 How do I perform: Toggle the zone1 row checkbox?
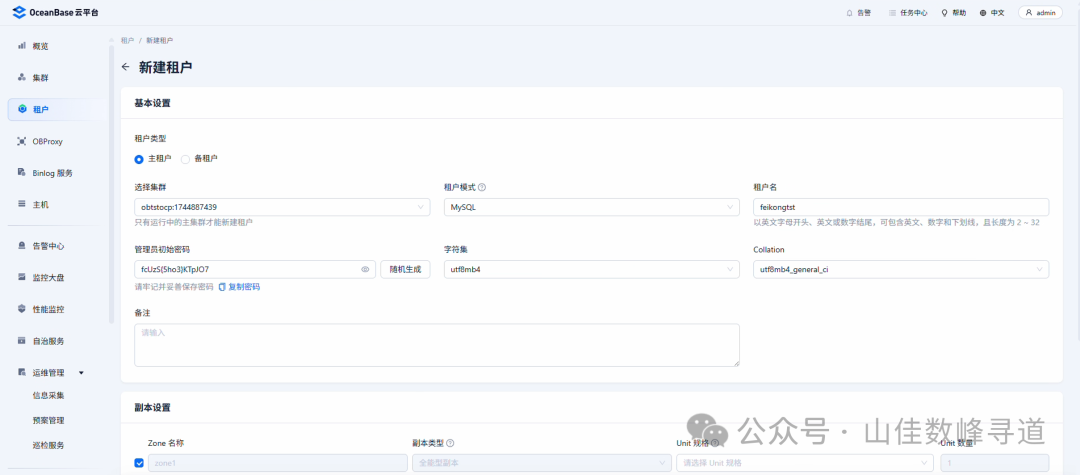(x=139, y=463)
